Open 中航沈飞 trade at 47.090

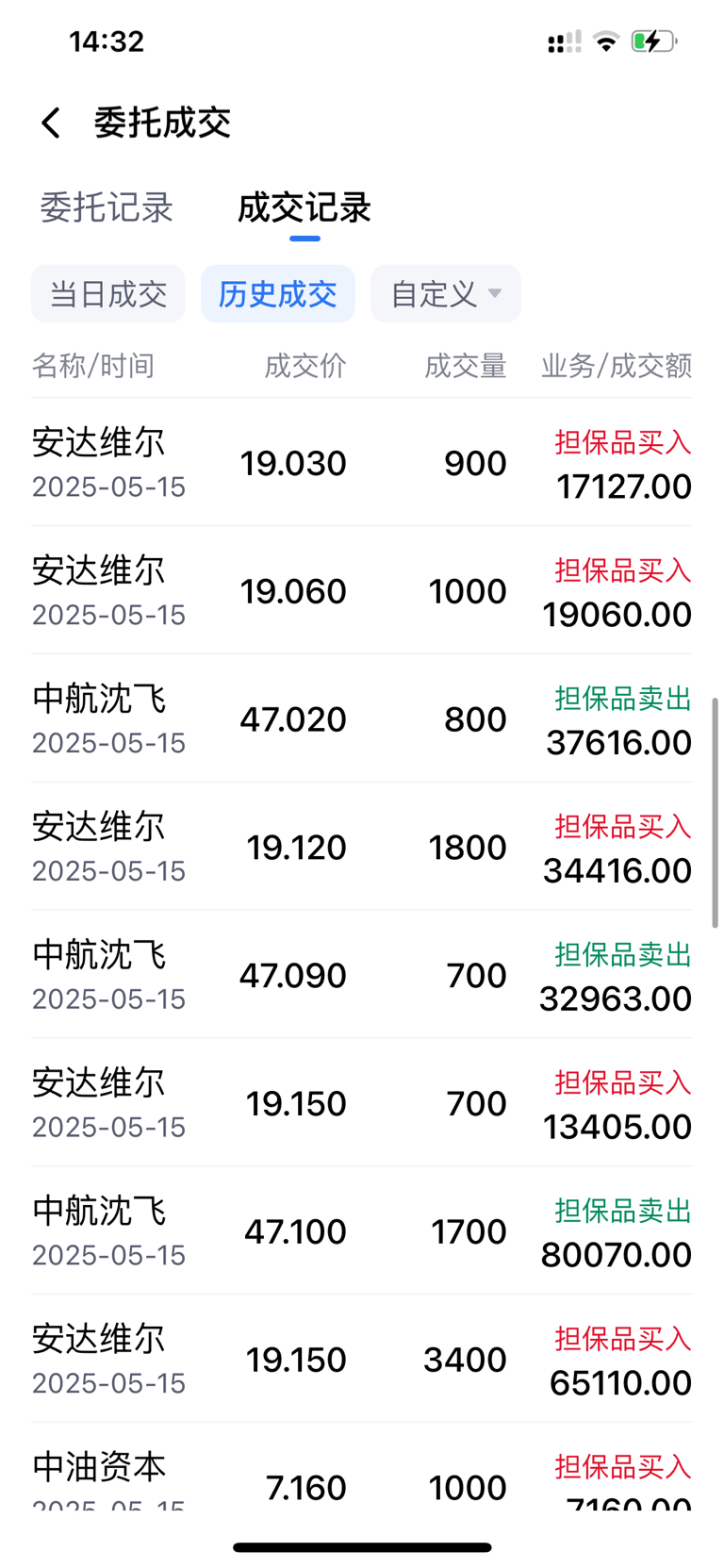(362, 976)
